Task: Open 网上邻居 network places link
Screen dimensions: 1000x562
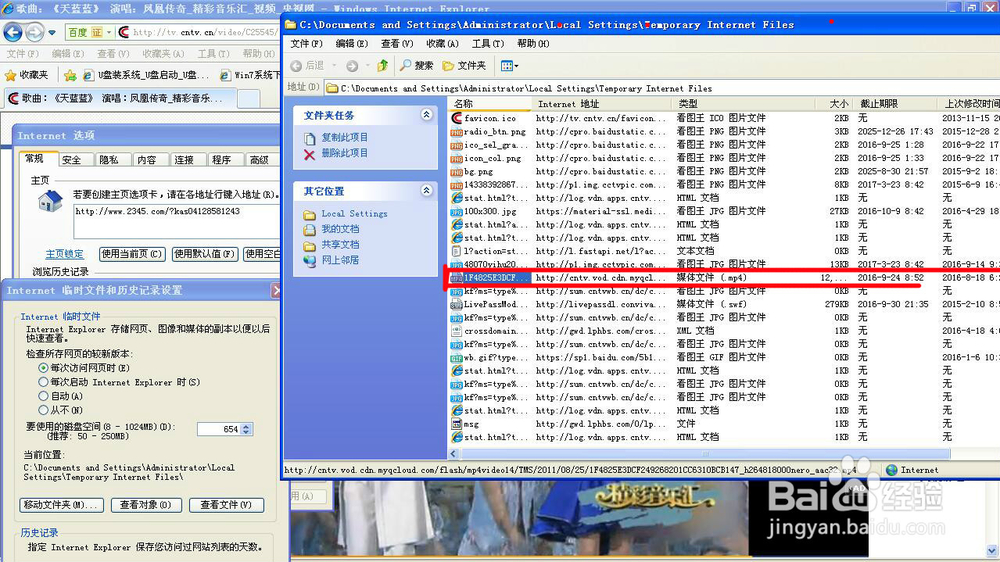Action: (x=340, y=260)
